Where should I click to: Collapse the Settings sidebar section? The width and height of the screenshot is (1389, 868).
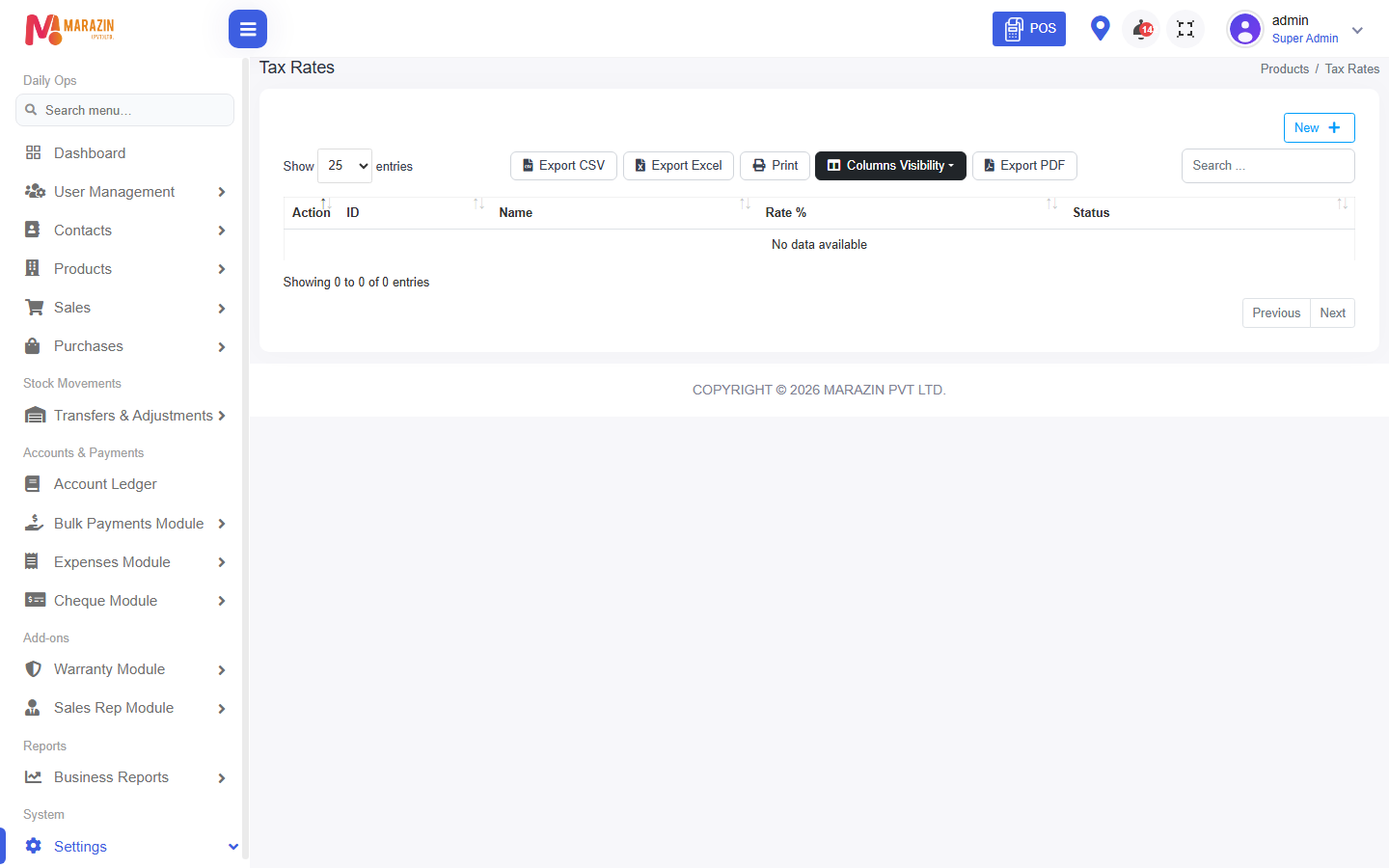point(124,847)
